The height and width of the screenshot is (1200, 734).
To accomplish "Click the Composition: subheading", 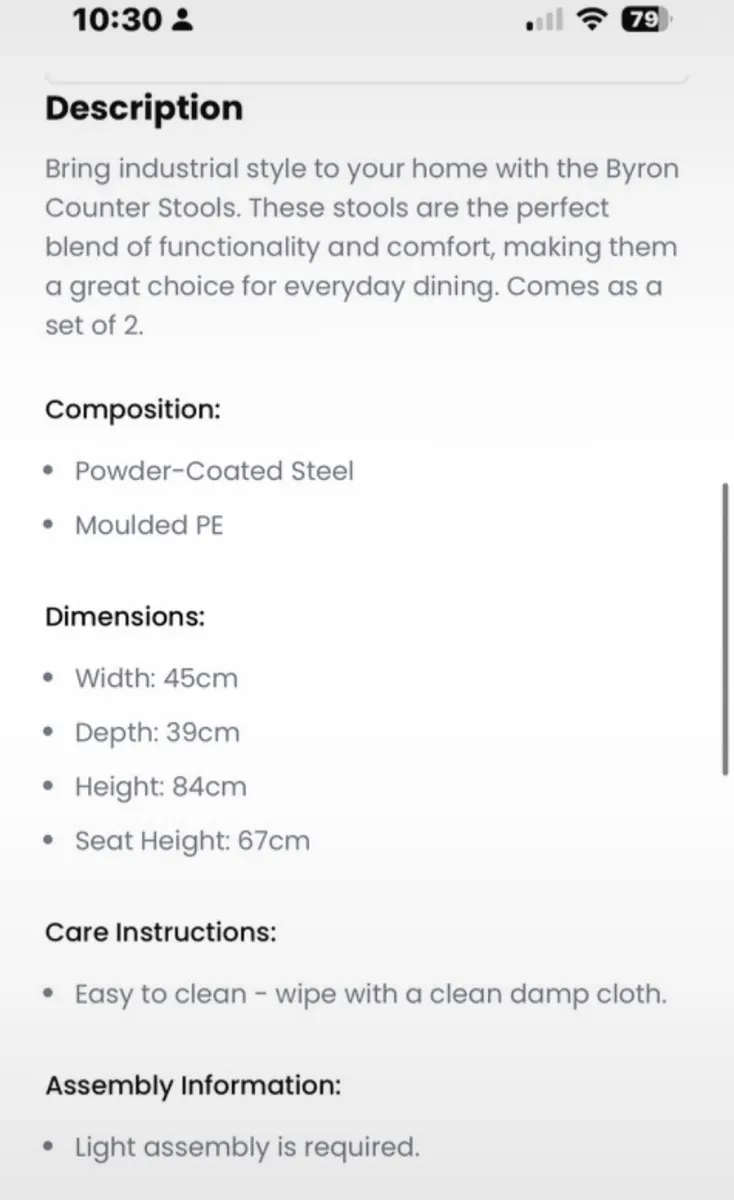I will (133, 410).
